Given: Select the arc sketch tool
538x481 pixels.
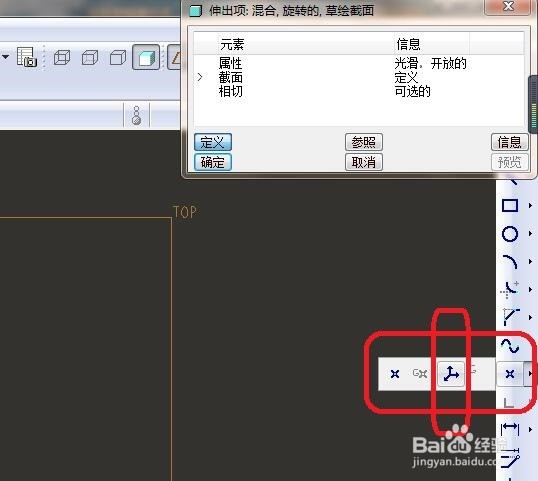Looking at the screenshot, I should click(510, 262).
